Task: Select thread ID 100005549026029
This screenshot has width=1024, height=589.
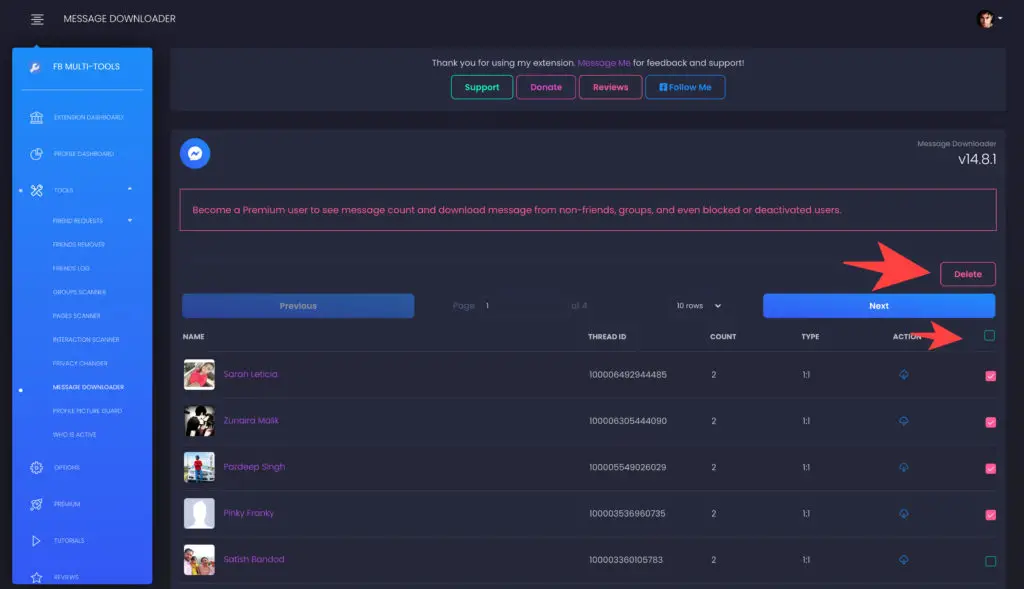Action: [628, 468]
